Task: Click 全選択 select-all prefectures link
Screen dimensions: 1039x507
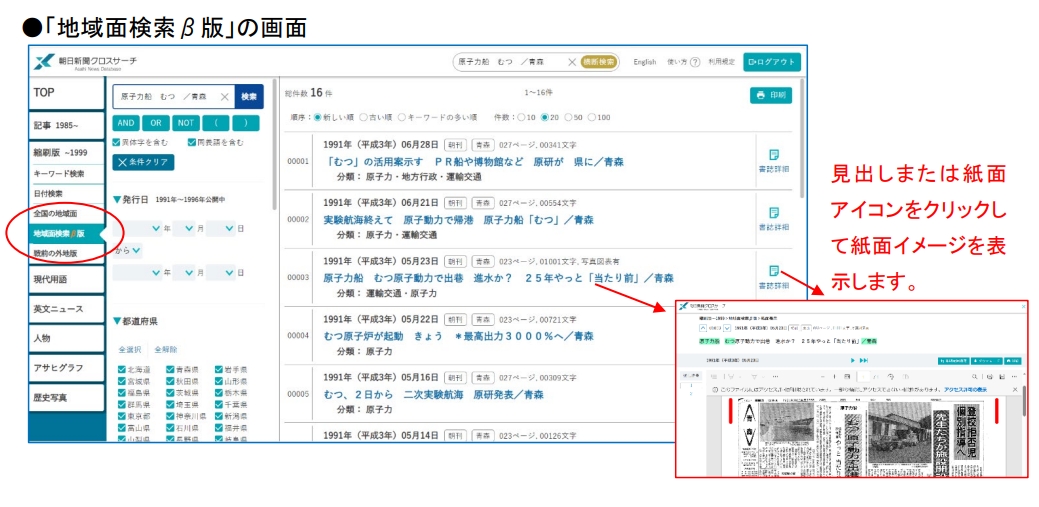Action: (130, 349)
